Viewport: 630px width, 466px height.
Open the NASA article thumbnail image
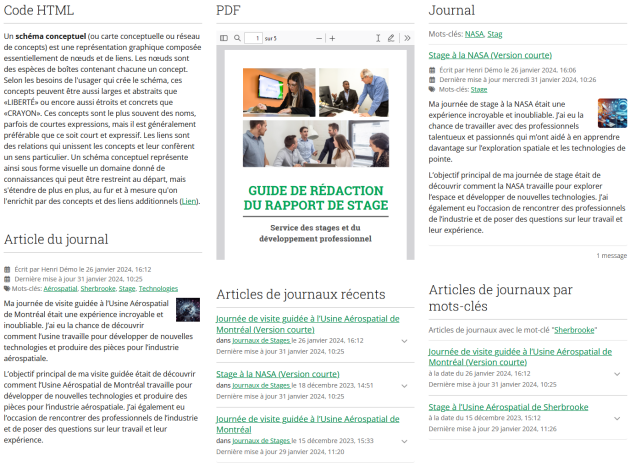pos(612,113)
